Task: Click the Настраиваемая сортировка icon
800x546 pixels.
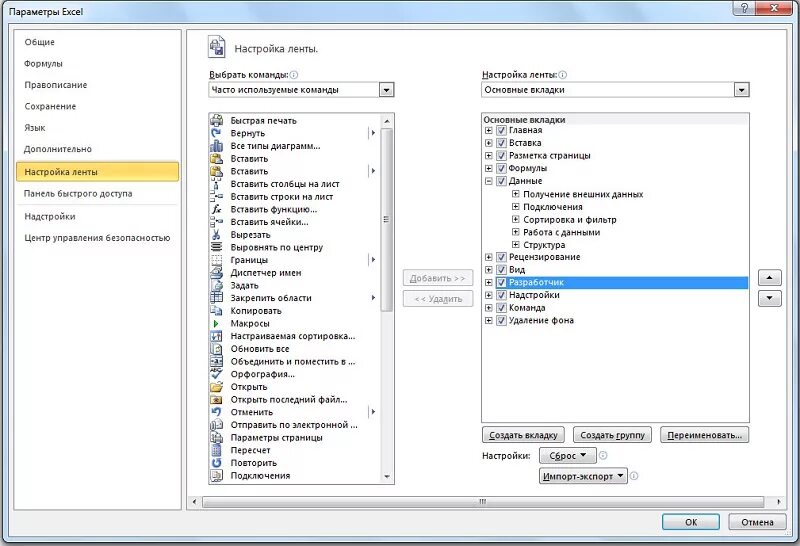Action: click(216, 336)
